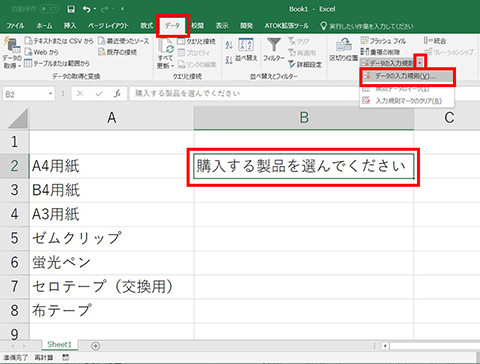Toggle the AutoSave (自動保存) switch
Viewport: 480px width, 364px height.
pos(49,9)
